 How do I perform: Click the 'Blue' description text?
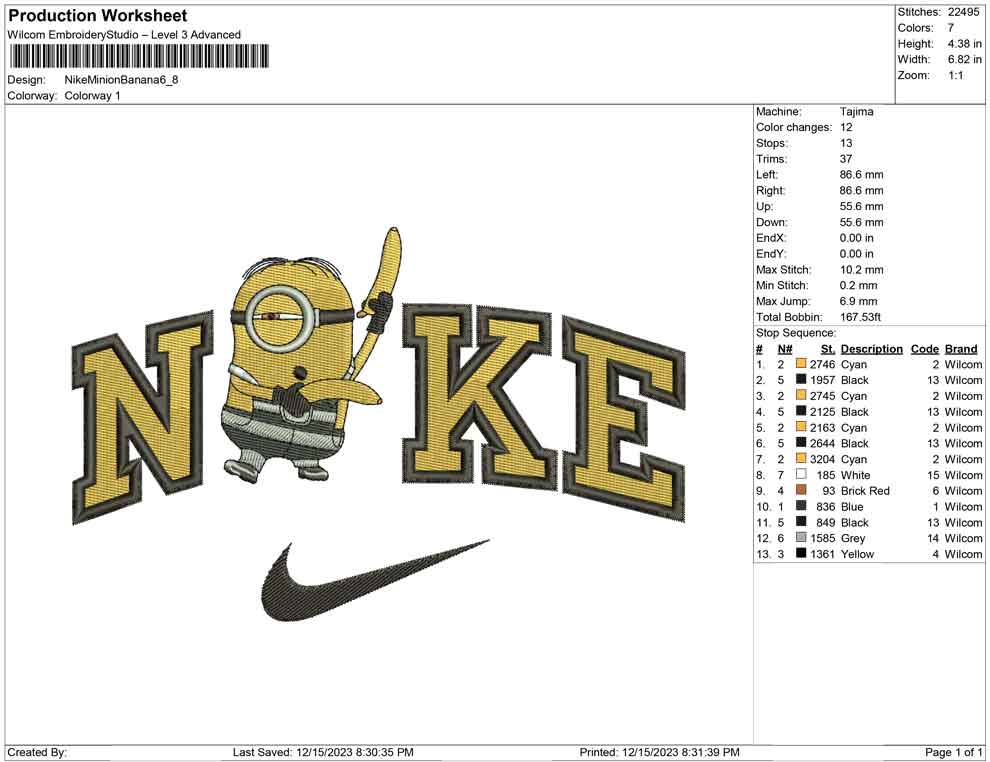(x=852, y=506)
